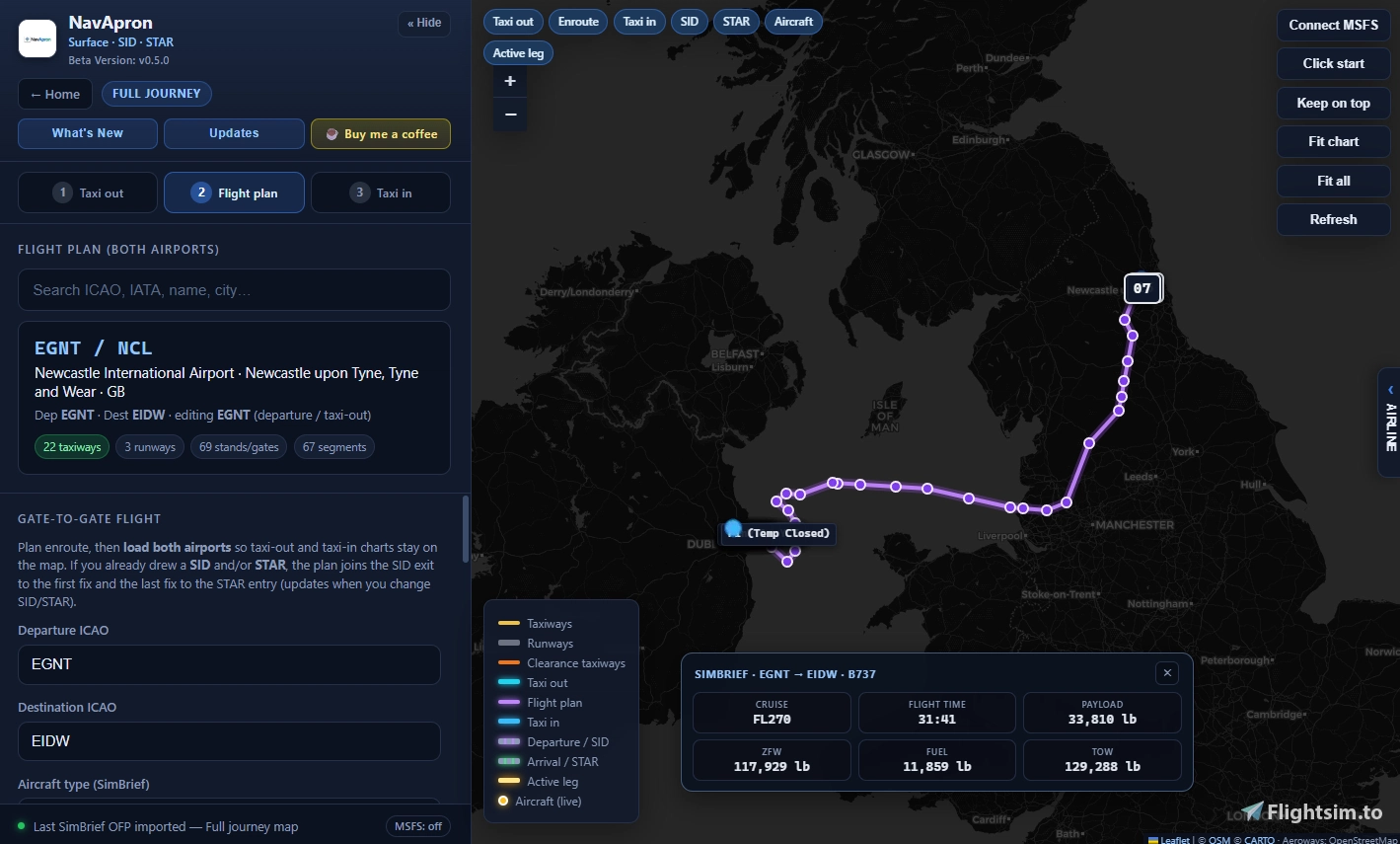Refresh the map view

(x=1333, y=219)
